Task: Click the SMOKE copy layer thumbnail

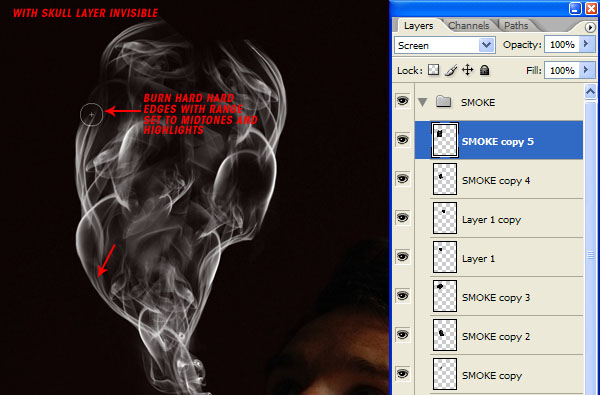Action: [x=445, y=374]
